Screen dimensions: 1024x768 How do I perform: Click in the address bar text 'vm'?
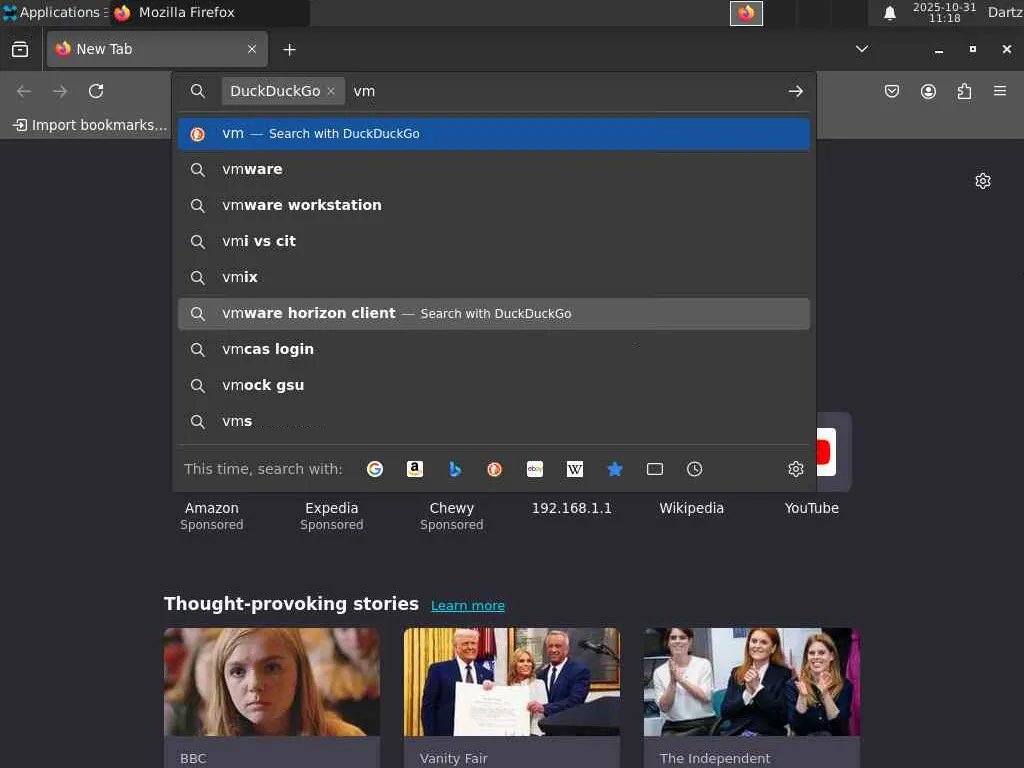(364, 91)
